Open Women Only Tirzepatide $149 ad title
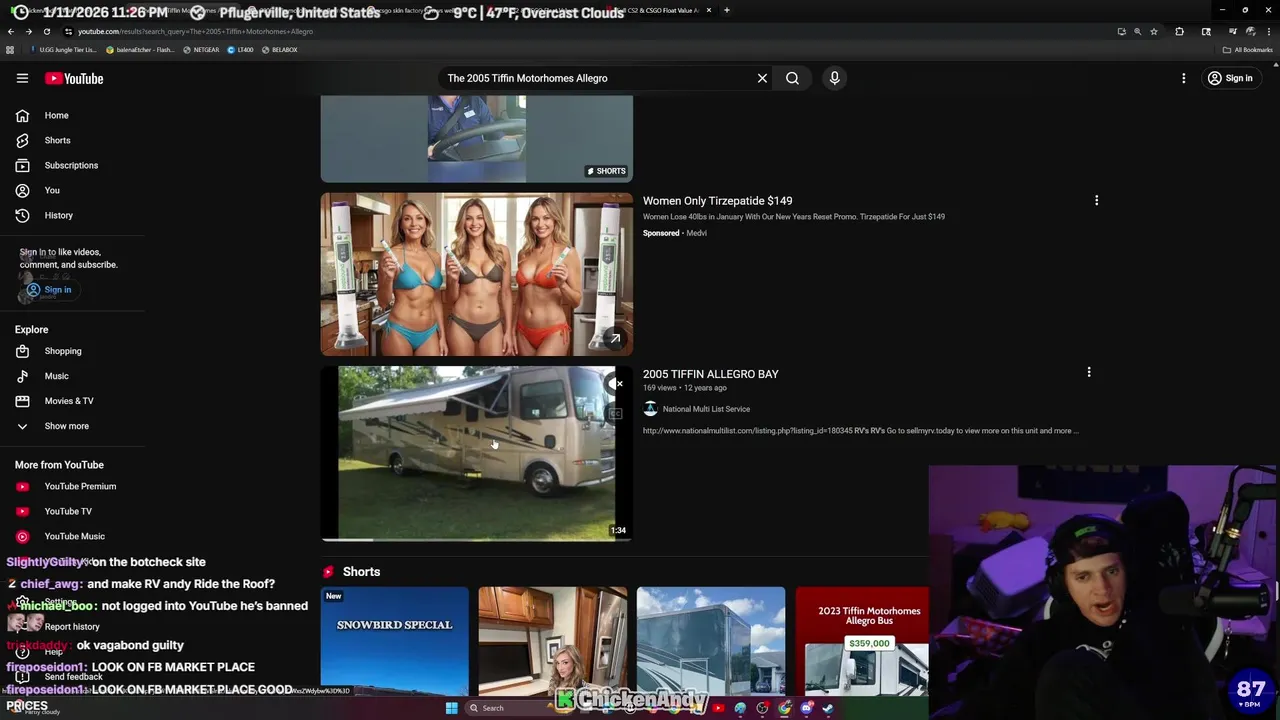Image resolution: width=1280 pixels, height=720 pixels. point(717,201)
